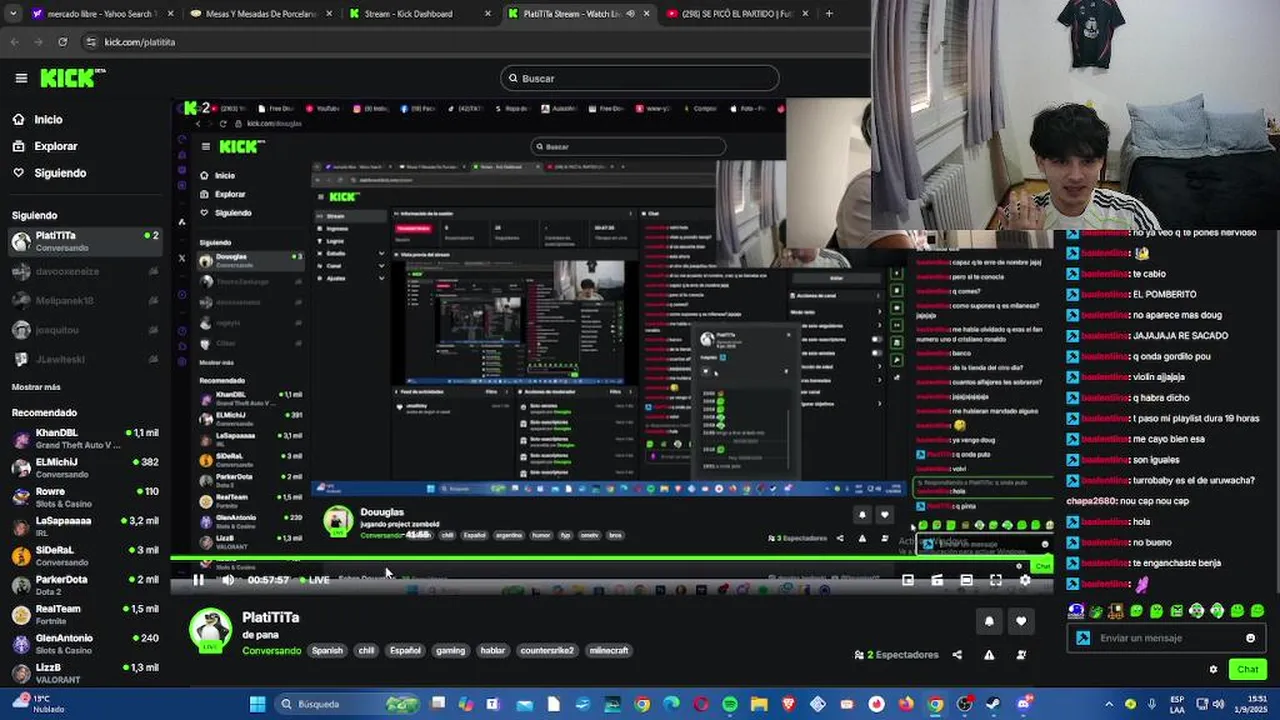Open KhanDBL recommended channel
1280x720 pixels.
(84, 438)
